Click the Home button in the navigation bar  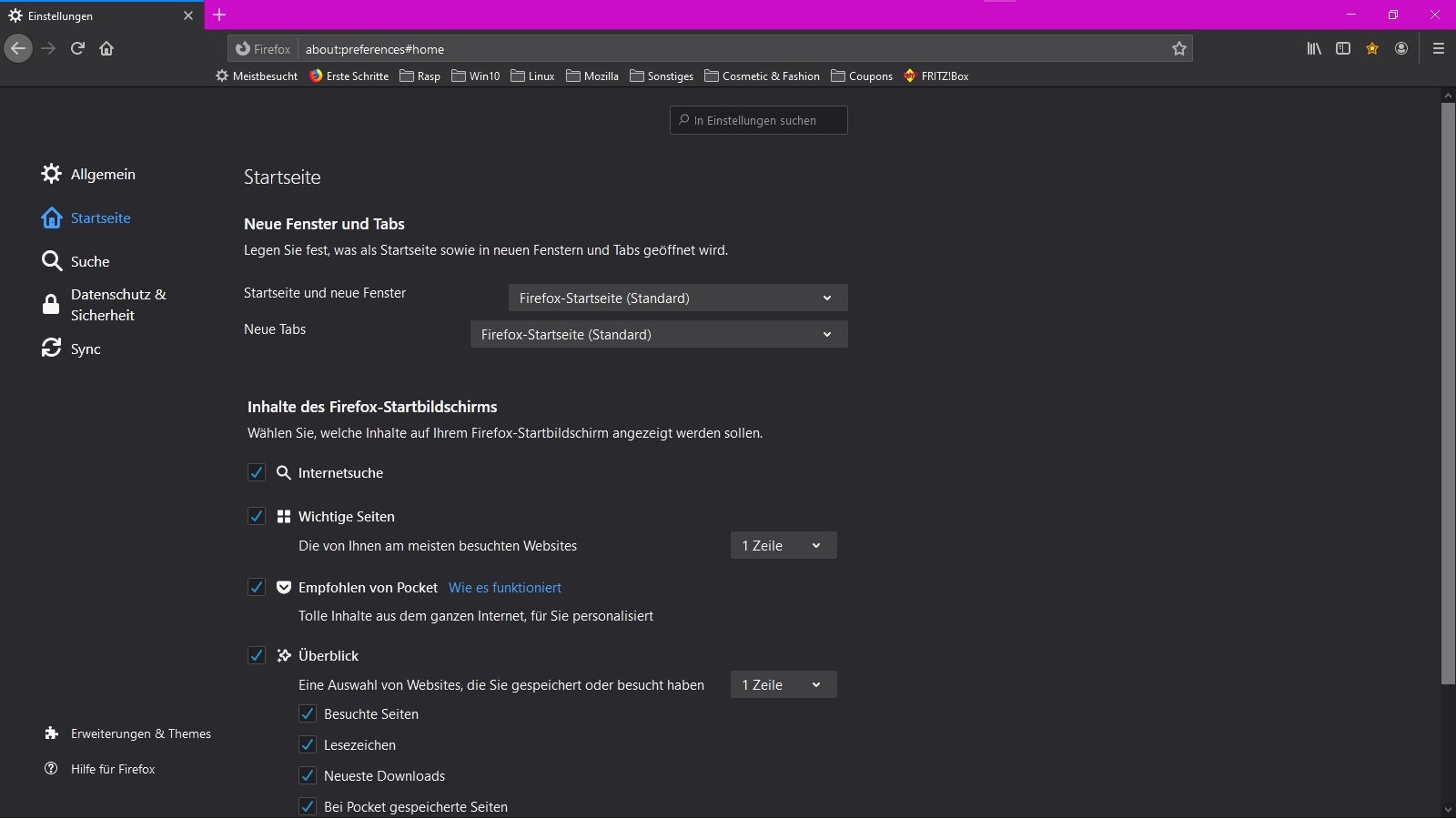point(106,48)
